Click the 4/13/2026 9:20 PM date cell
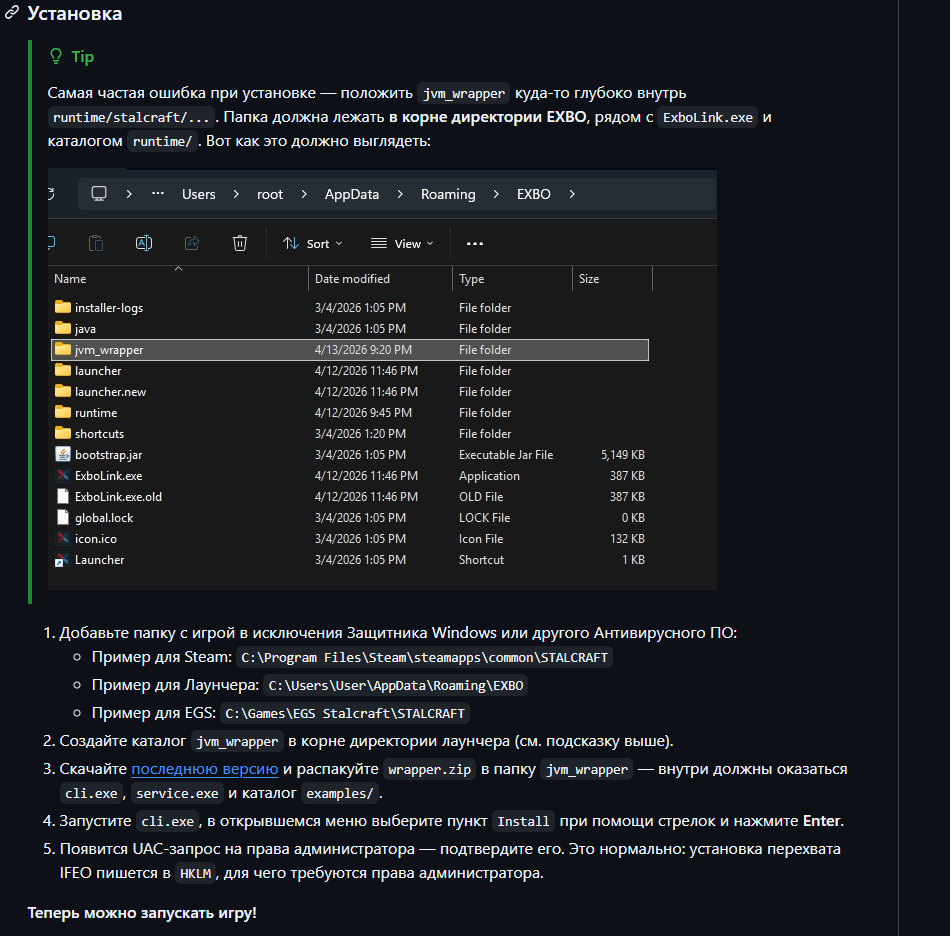The height and width of the screenshot is (936, 950). (363, 350)
